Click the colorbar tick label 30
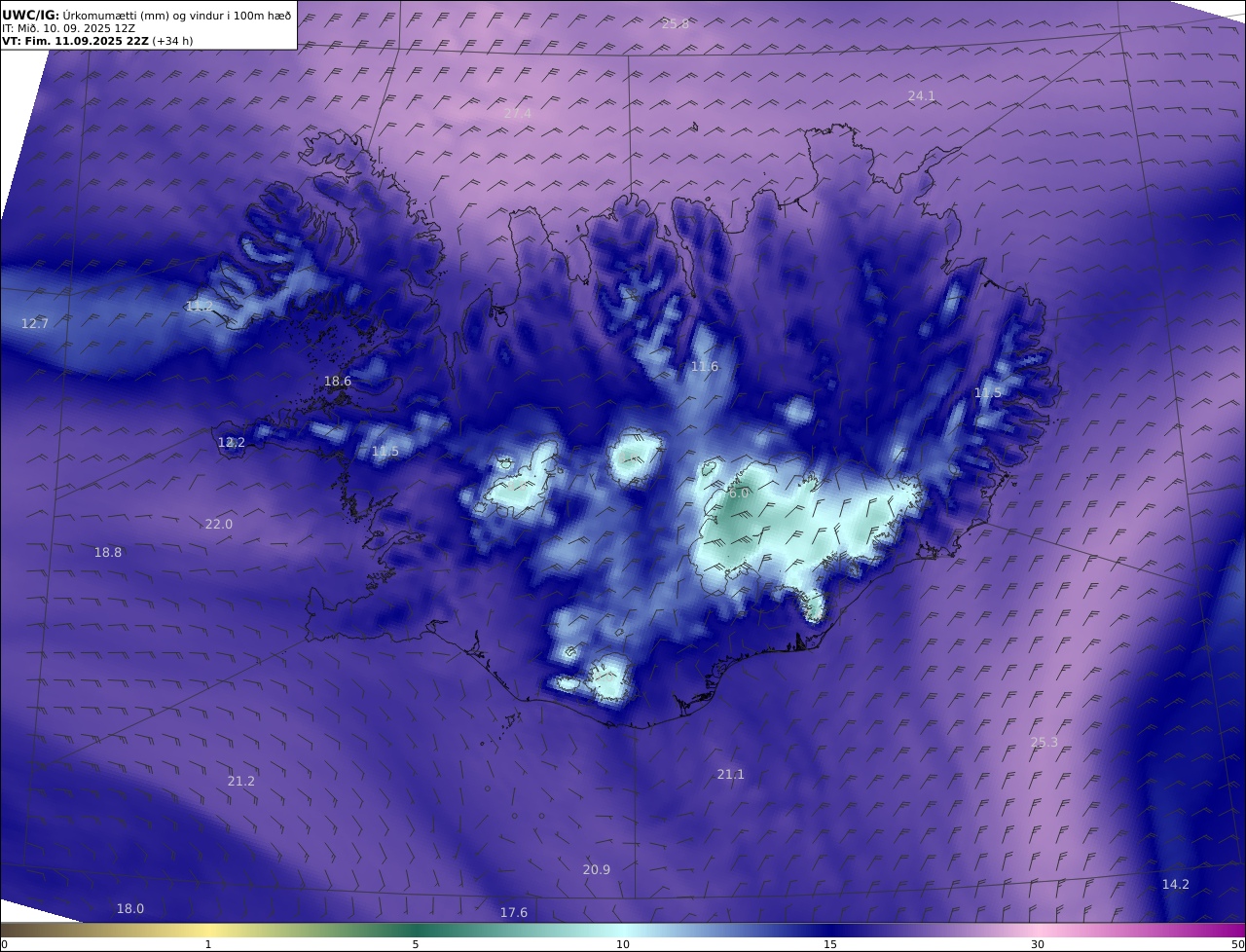 pos(1038,944)
